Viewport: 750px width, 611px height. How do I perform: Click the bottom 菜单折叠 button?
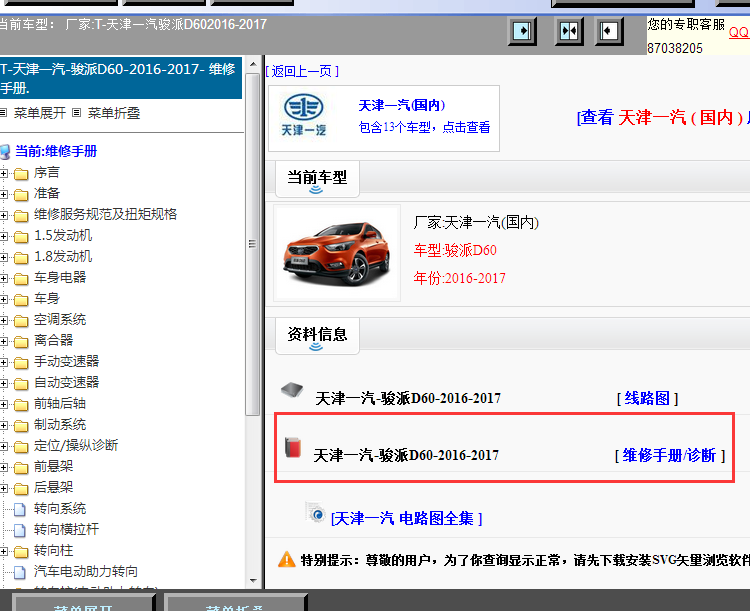[x=235, y=602]
